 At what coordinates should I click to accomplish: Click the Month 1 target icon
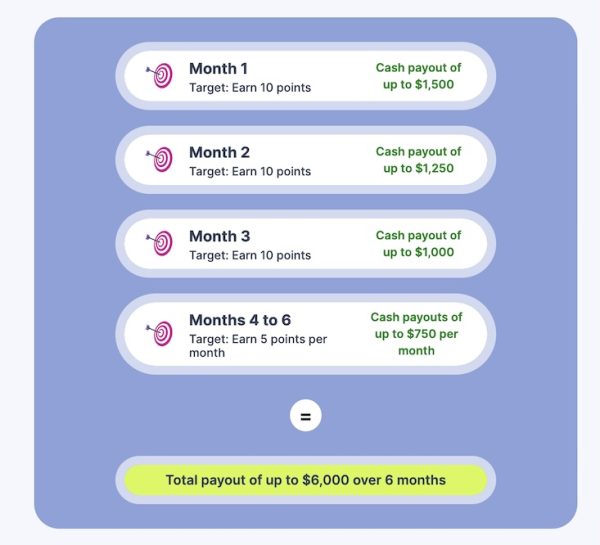pyautogui.click(x=161, y=76)
